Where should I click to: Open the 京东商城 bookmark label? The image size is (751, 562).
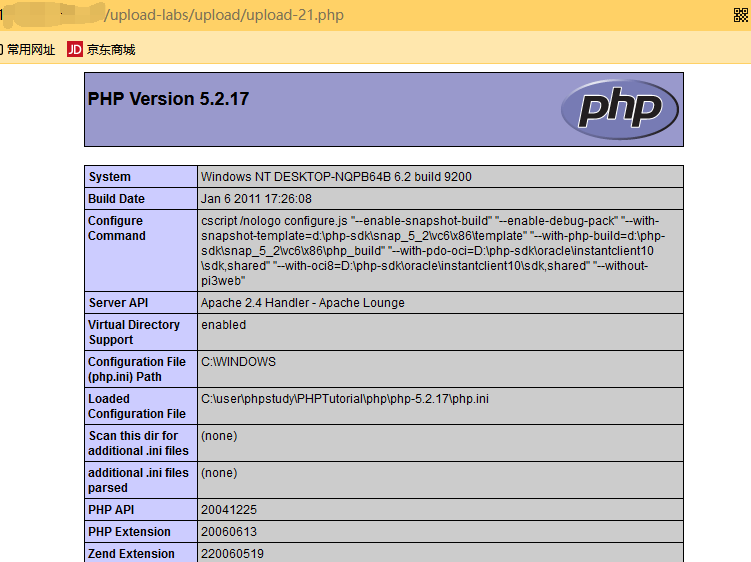coord(111,49)
